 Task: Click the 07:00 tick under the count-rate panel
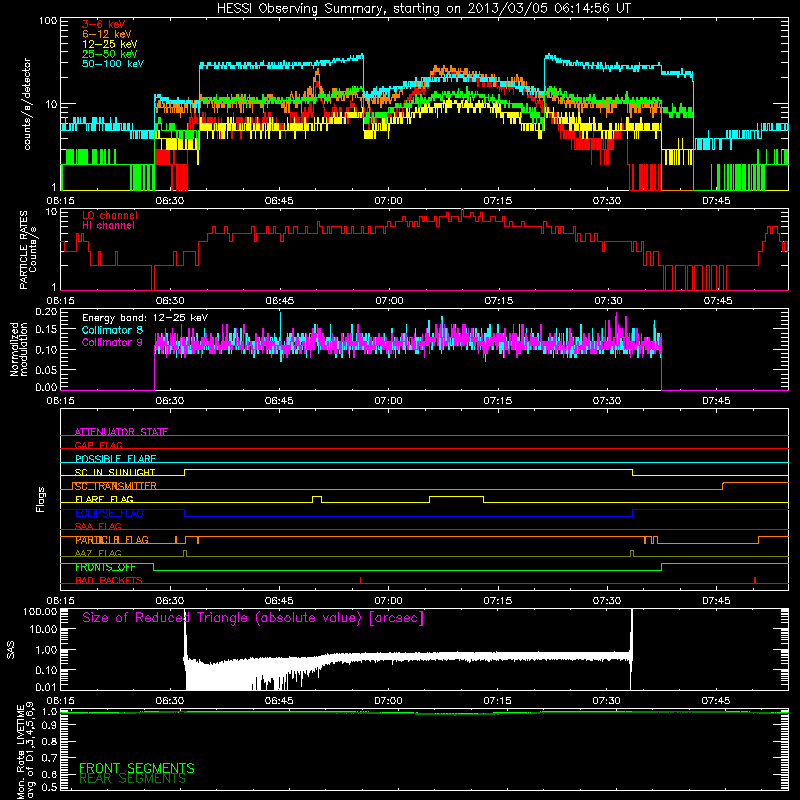point(388,201)
